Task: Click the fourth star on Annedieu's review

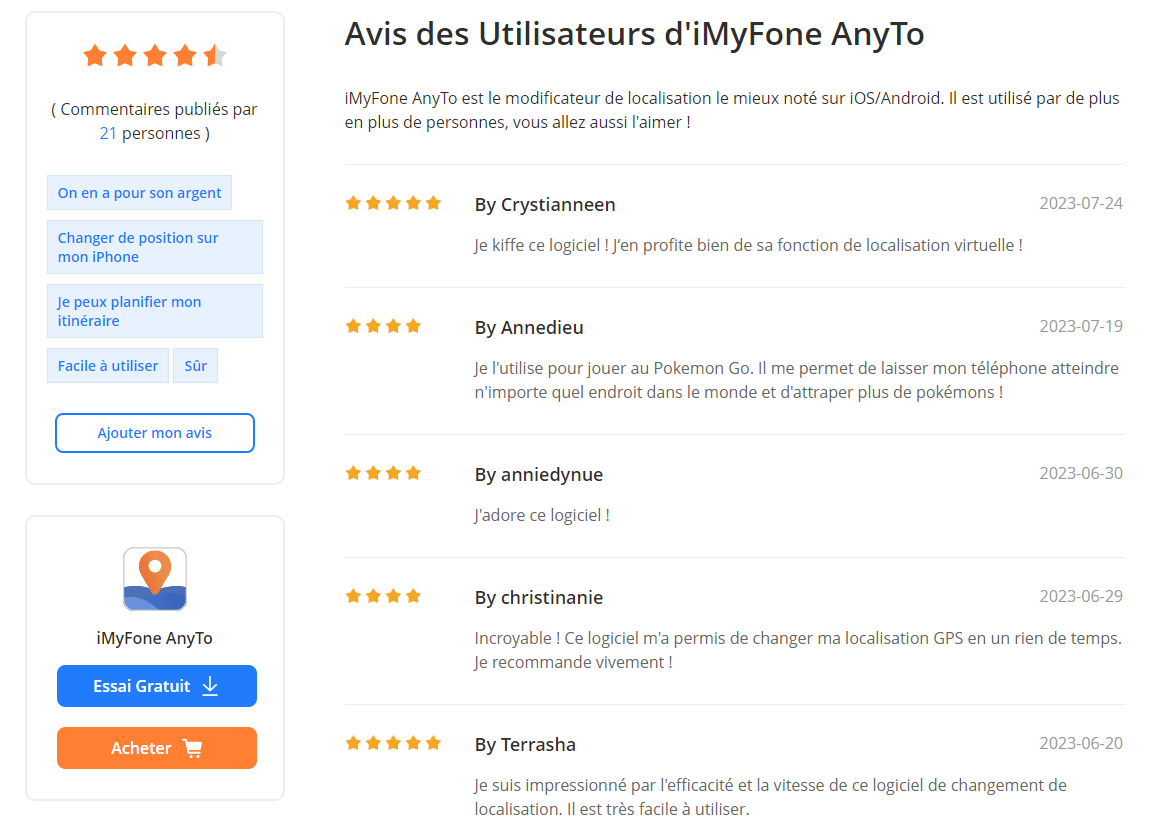Action: 413,324
